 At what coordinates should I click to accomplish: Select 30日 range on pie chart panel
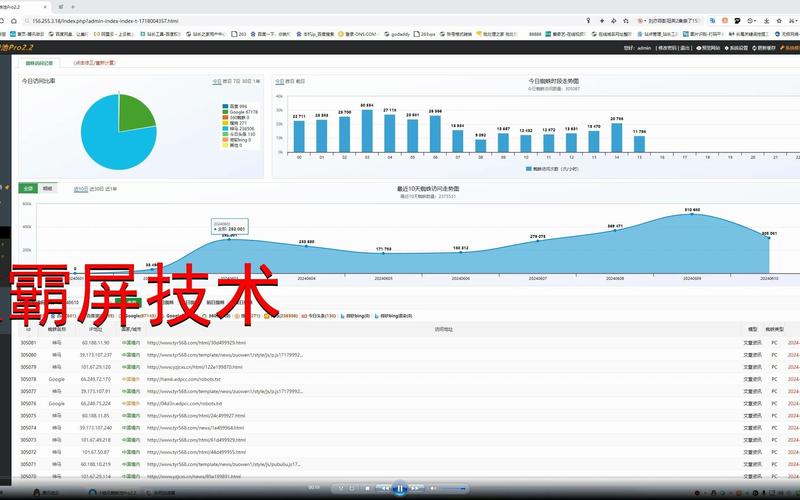pyautogui.click(x=246, y=81)
